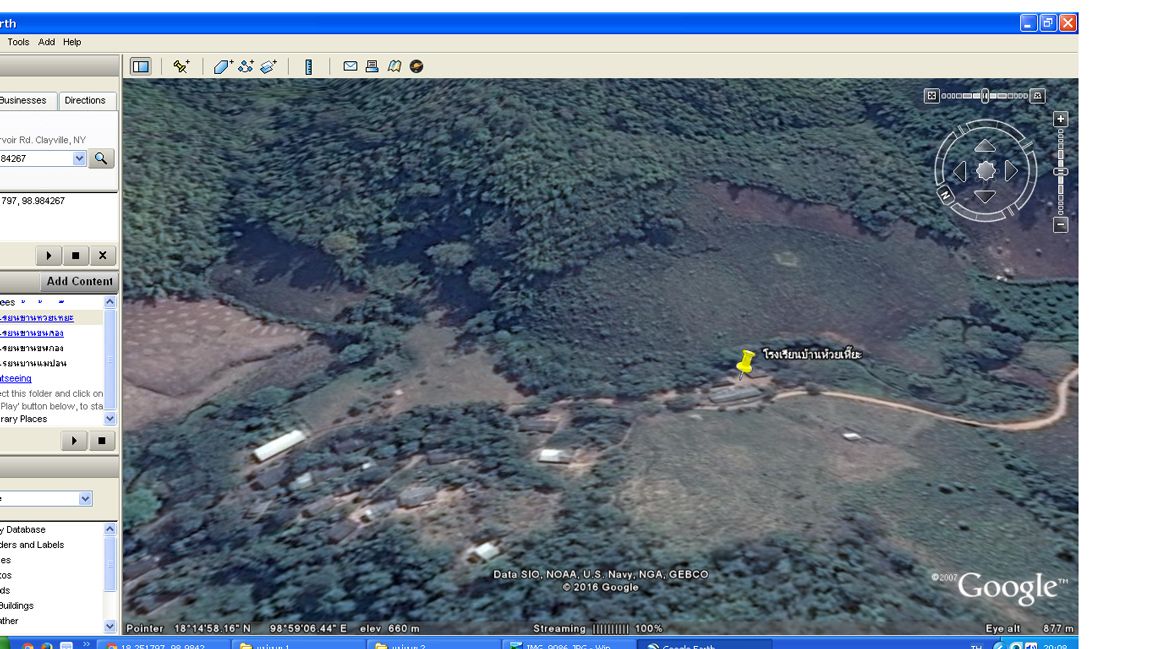Click the yellow pushpin placemark on map

(x=745, y=364)
